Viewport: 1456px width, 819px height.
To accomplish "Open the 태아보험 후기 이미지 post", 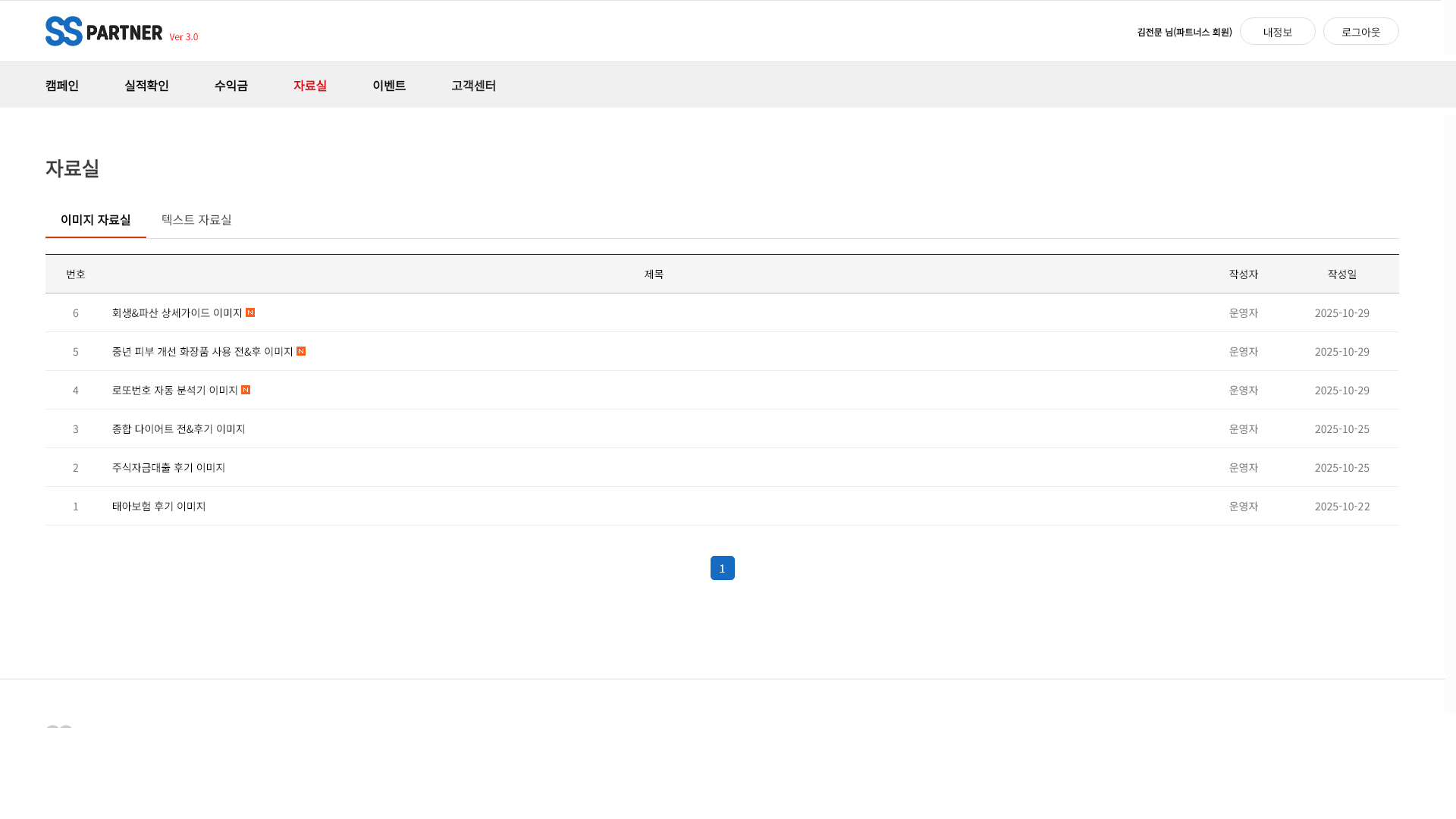I will pyautogui.click(x=158, y=506).
